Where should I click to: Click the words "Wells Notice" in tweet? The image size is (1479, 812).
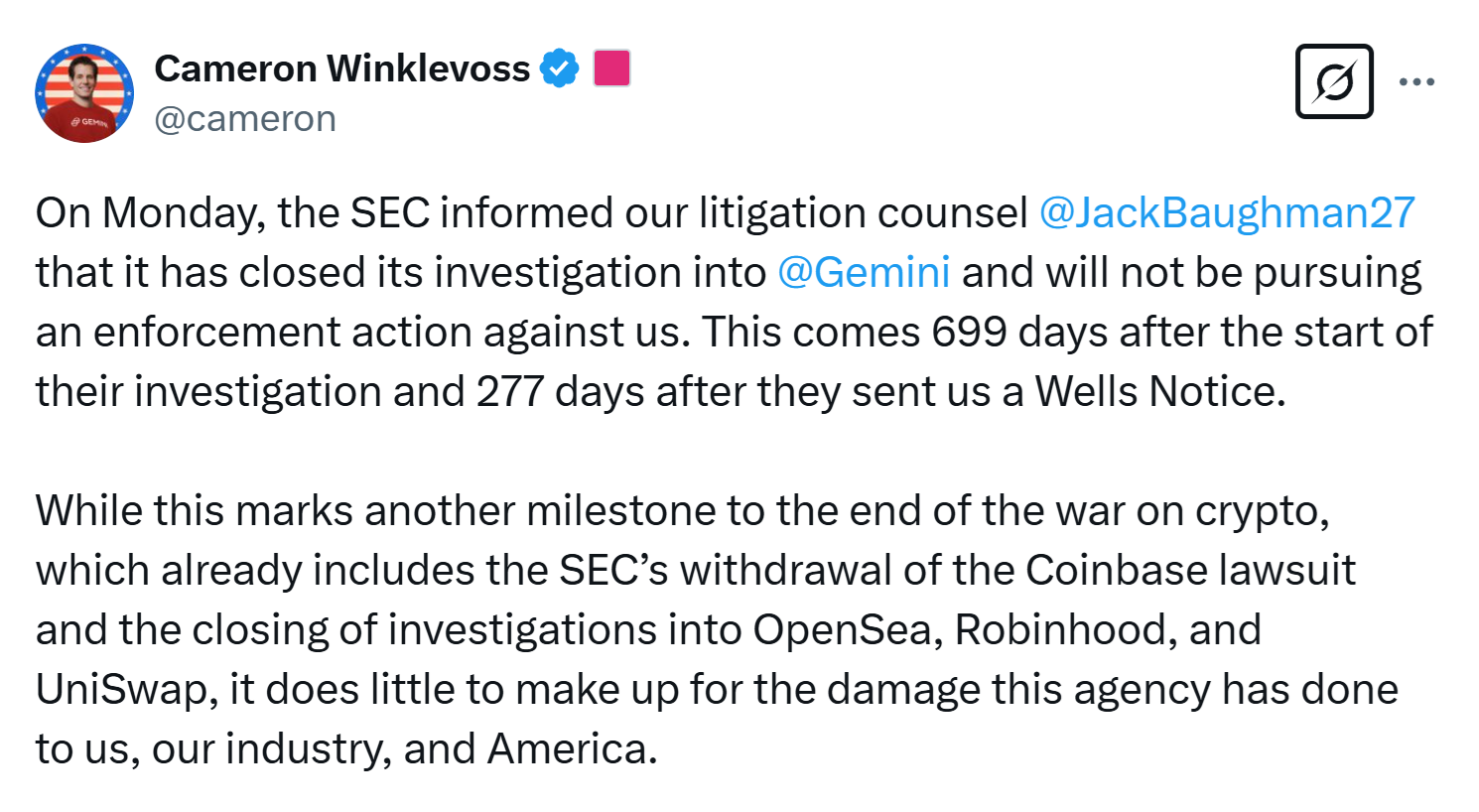(x=1160, y=391)
